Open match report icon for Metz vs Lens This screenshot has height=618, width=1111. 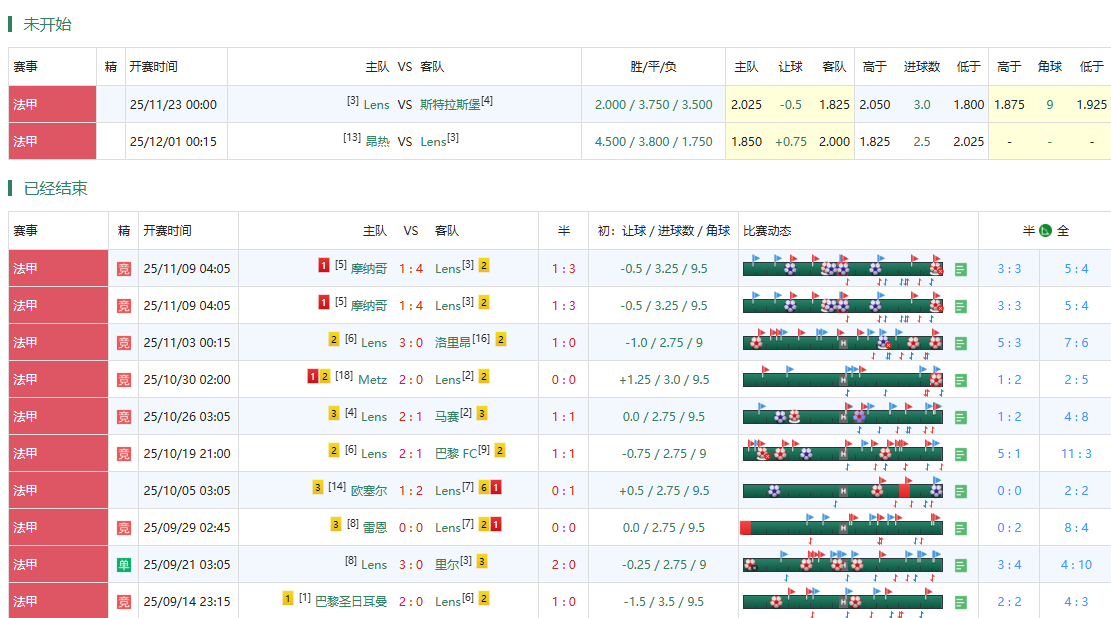961,380
